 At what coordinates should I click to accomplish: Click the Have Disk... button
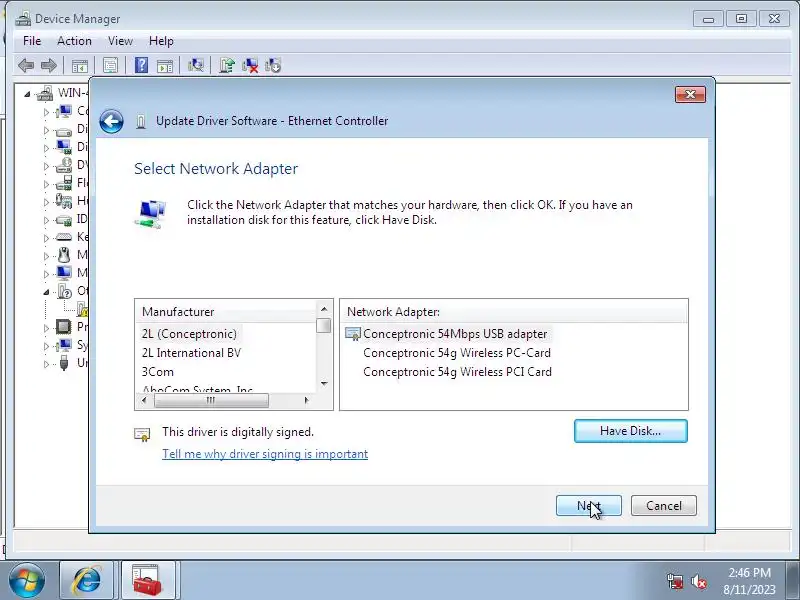631,431
